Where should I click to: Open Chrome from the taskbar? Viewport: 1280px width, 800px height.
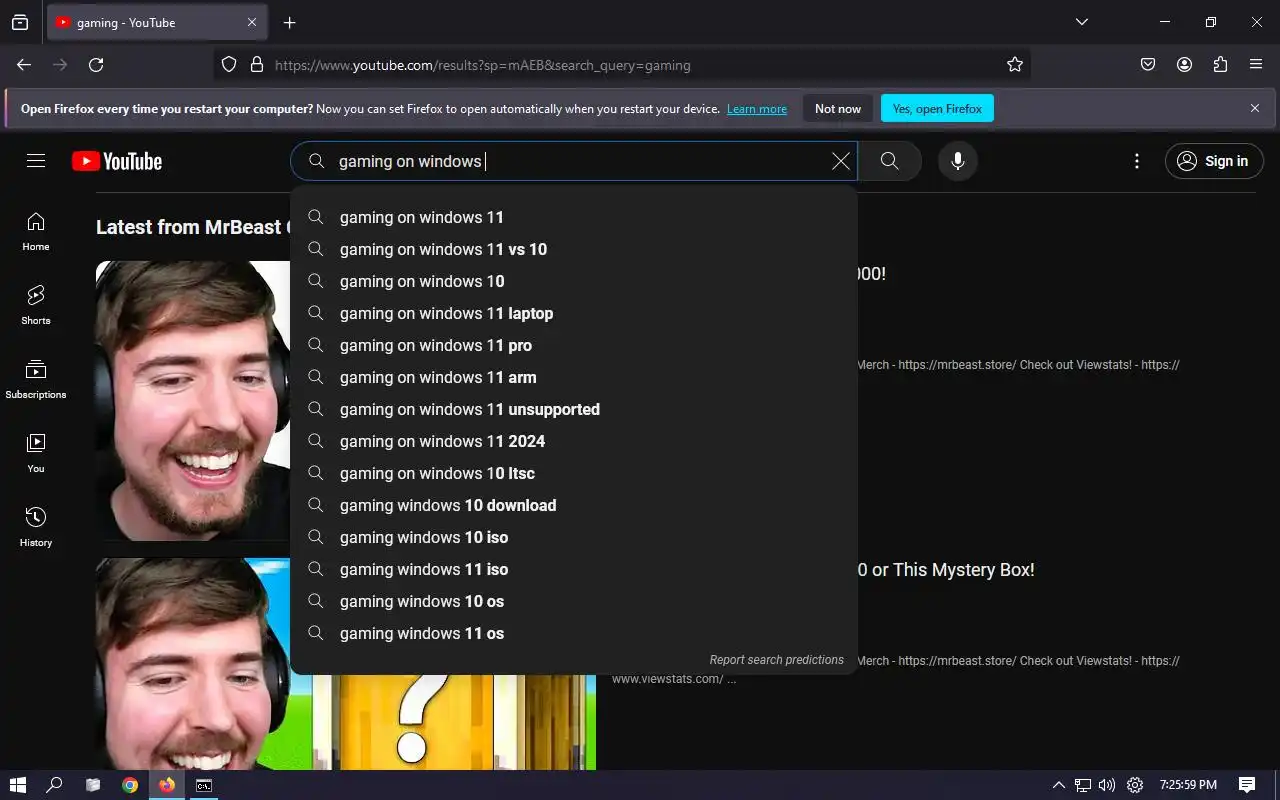(130, 785)
